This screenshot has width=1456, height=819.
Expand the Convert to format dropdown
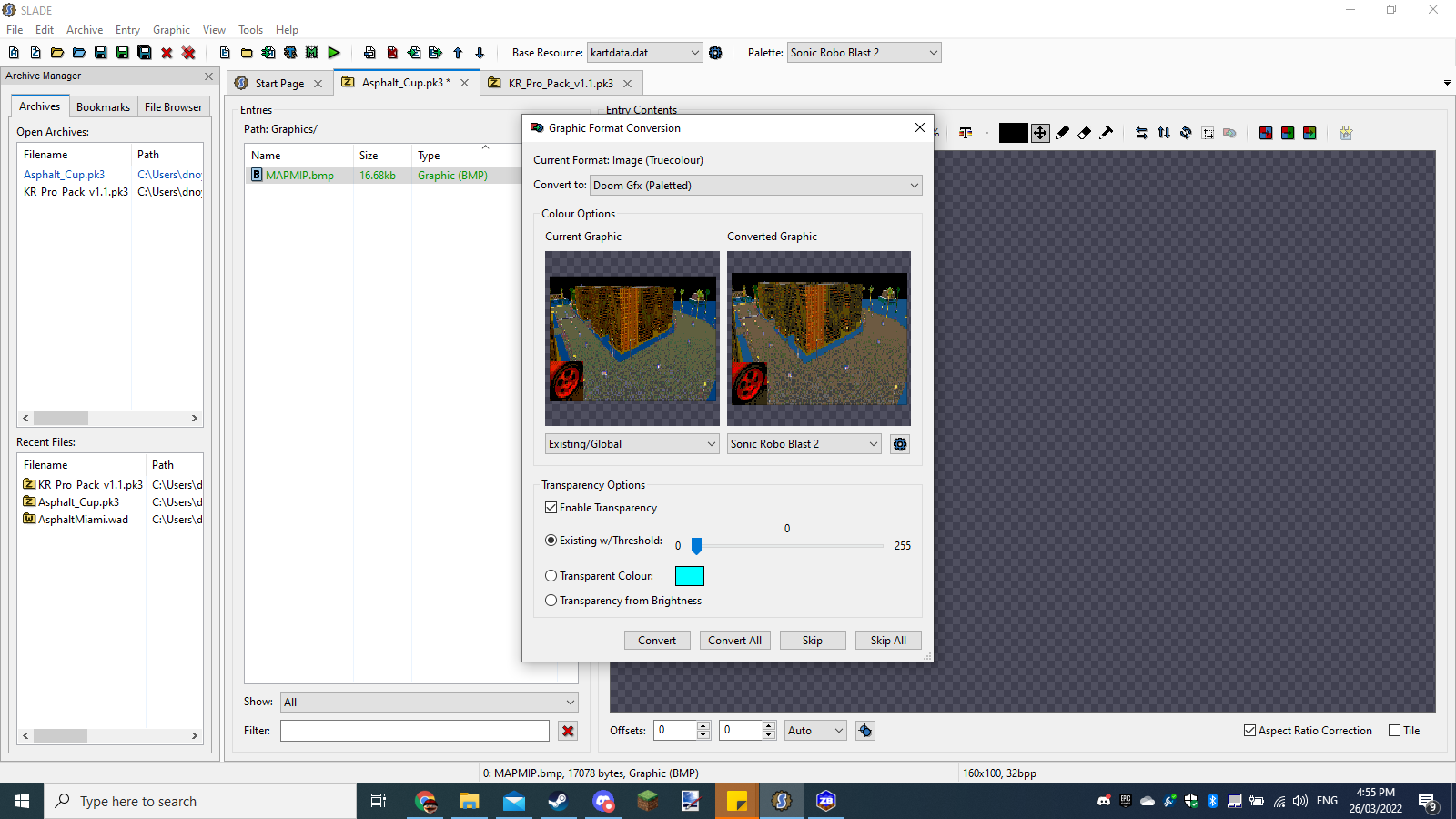756,186
